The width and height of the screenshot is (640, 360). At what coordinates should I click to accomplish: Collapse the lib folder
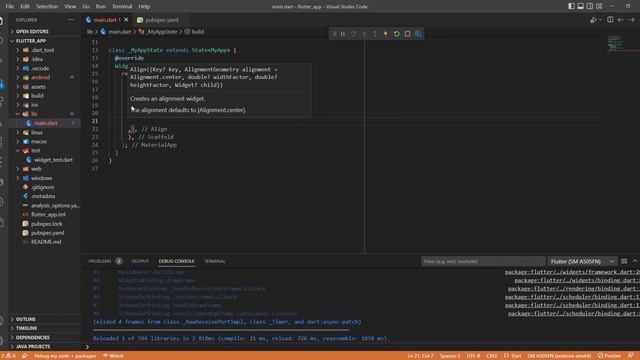tap(44, 114)
